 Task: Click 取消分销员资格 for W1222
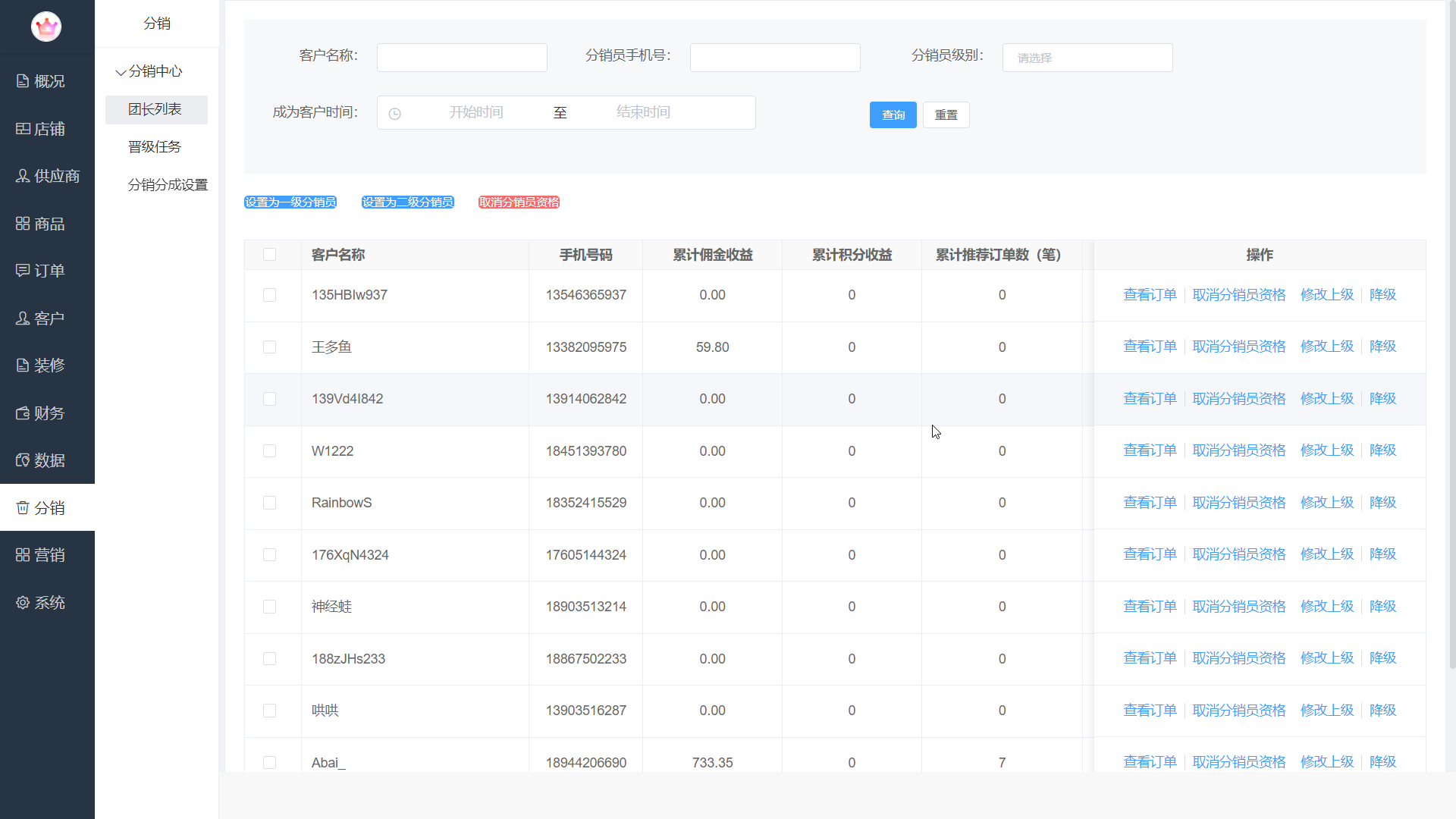click(1239, 450)
